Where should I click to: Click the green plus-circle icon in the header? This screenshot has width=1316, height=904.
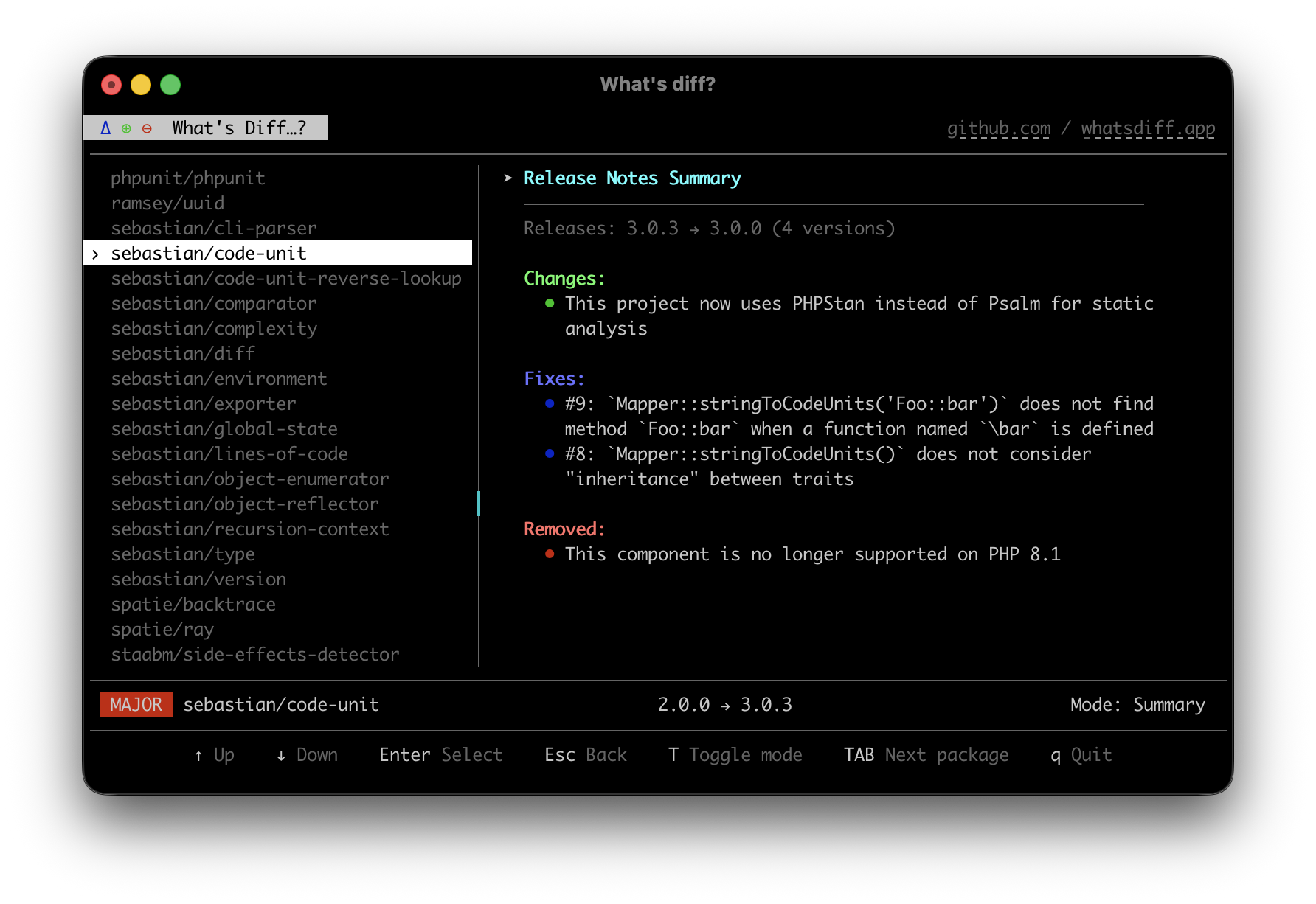(126, 128)
